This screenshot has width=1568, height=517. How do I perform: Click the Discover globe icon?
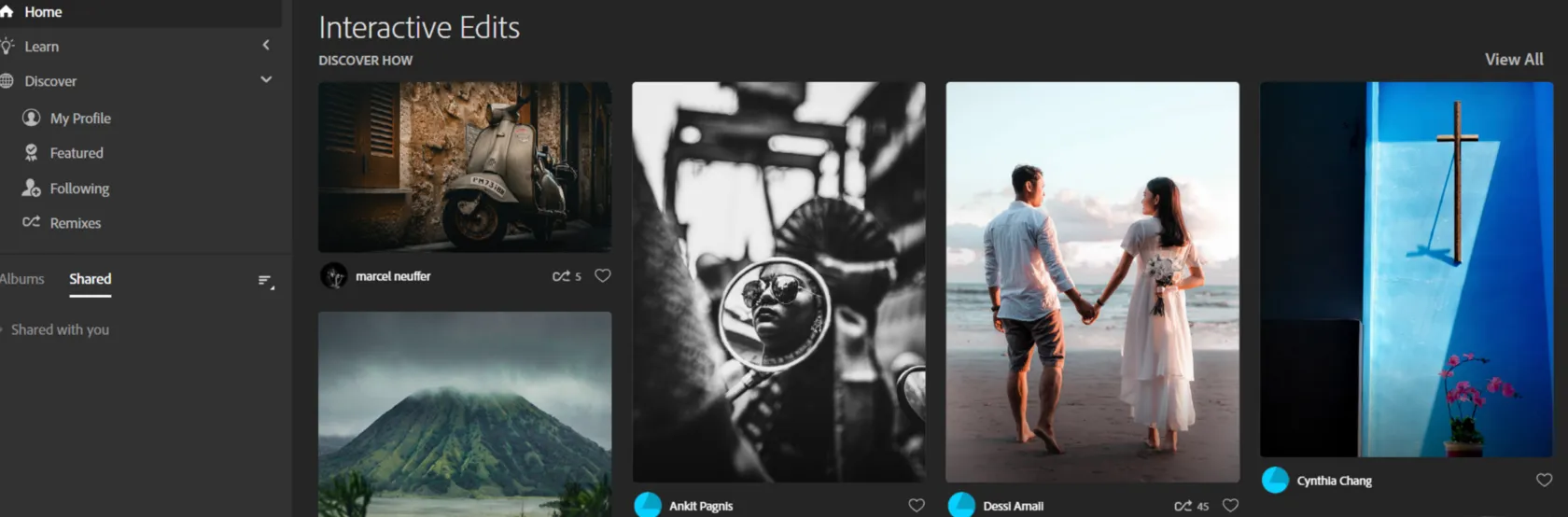click(7, 81)
